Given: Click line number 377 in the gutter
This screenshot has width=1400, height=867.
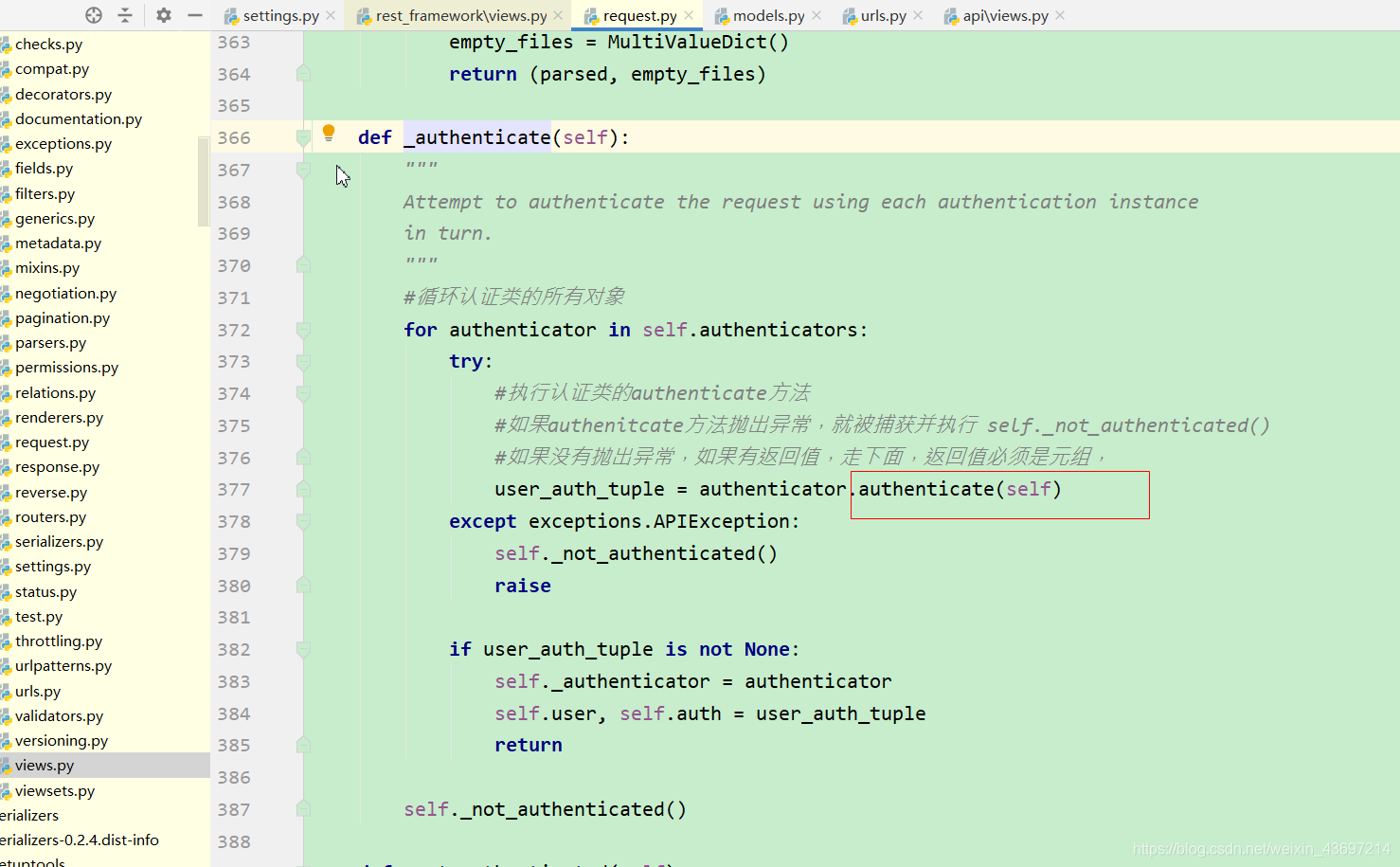Looking at the screenshot, I should (234, 490).
